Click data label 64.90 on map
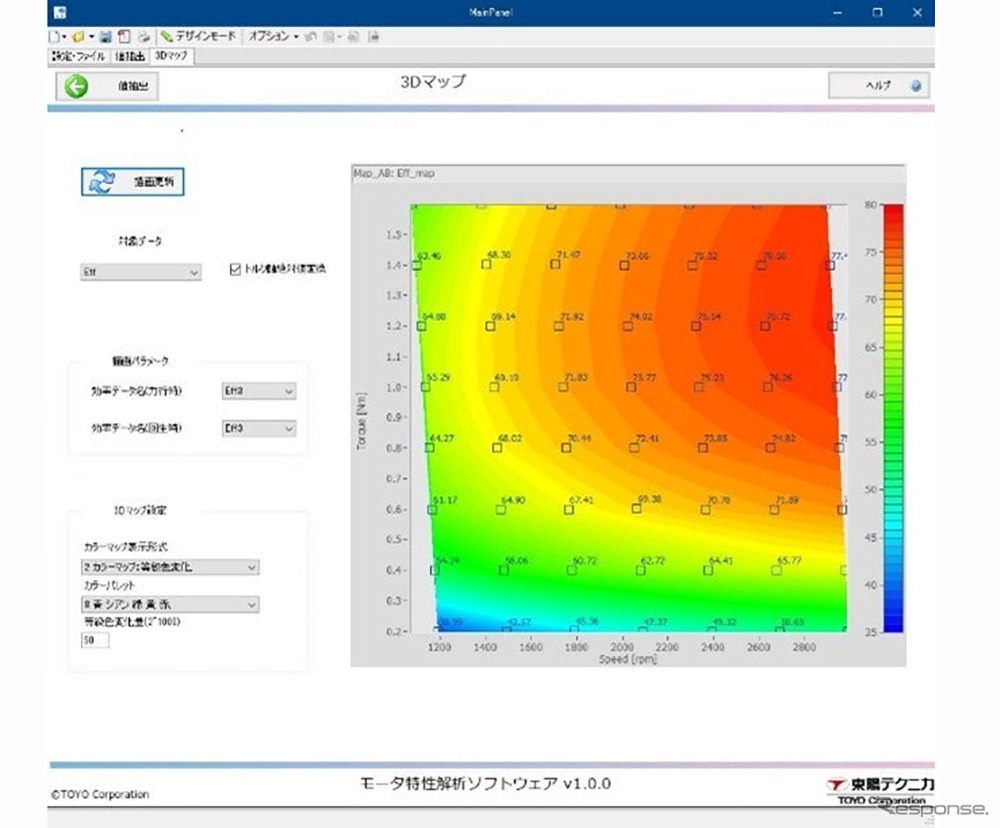The height and width of the screenshot is (828, 1000). point(513,500)
